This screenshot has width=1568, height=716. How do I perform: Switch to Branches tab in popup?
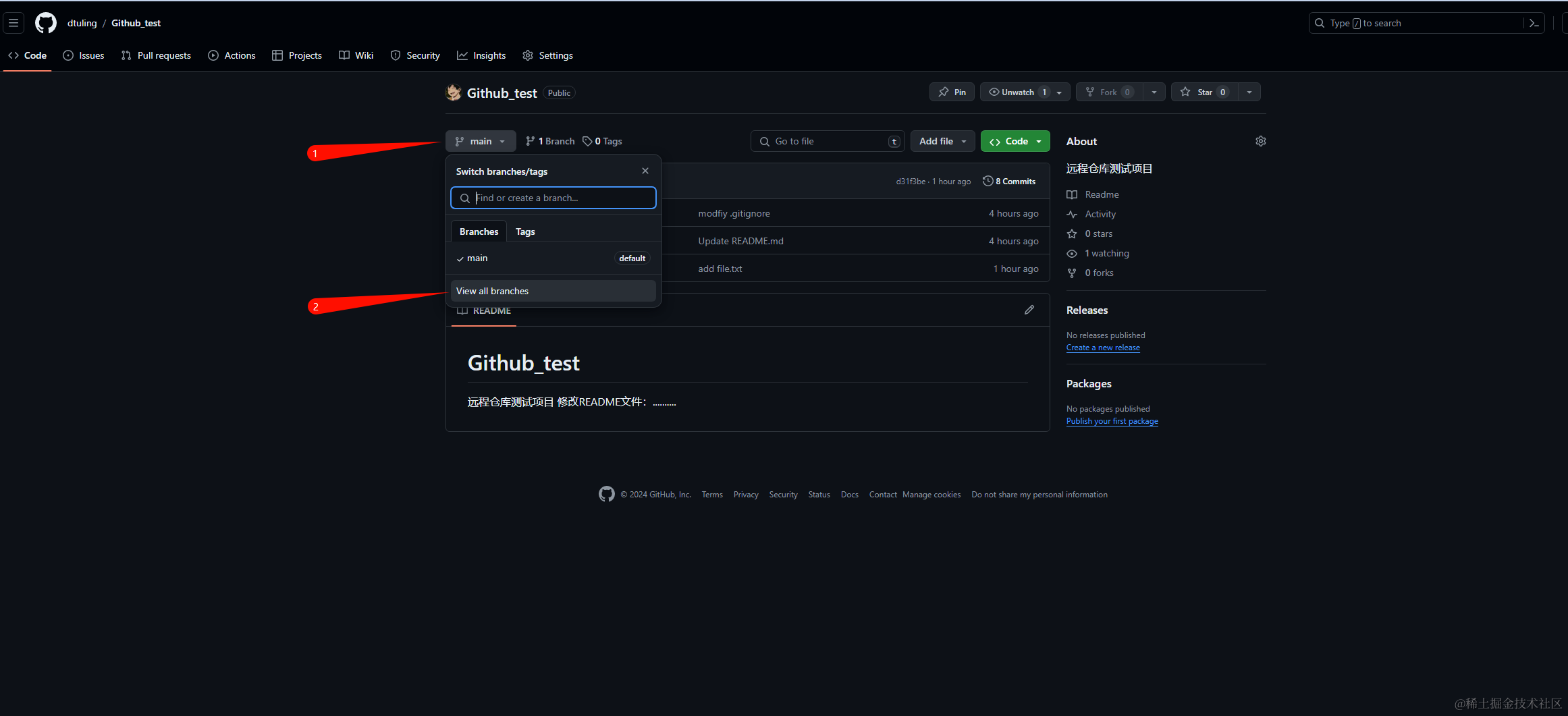point(479,231)
